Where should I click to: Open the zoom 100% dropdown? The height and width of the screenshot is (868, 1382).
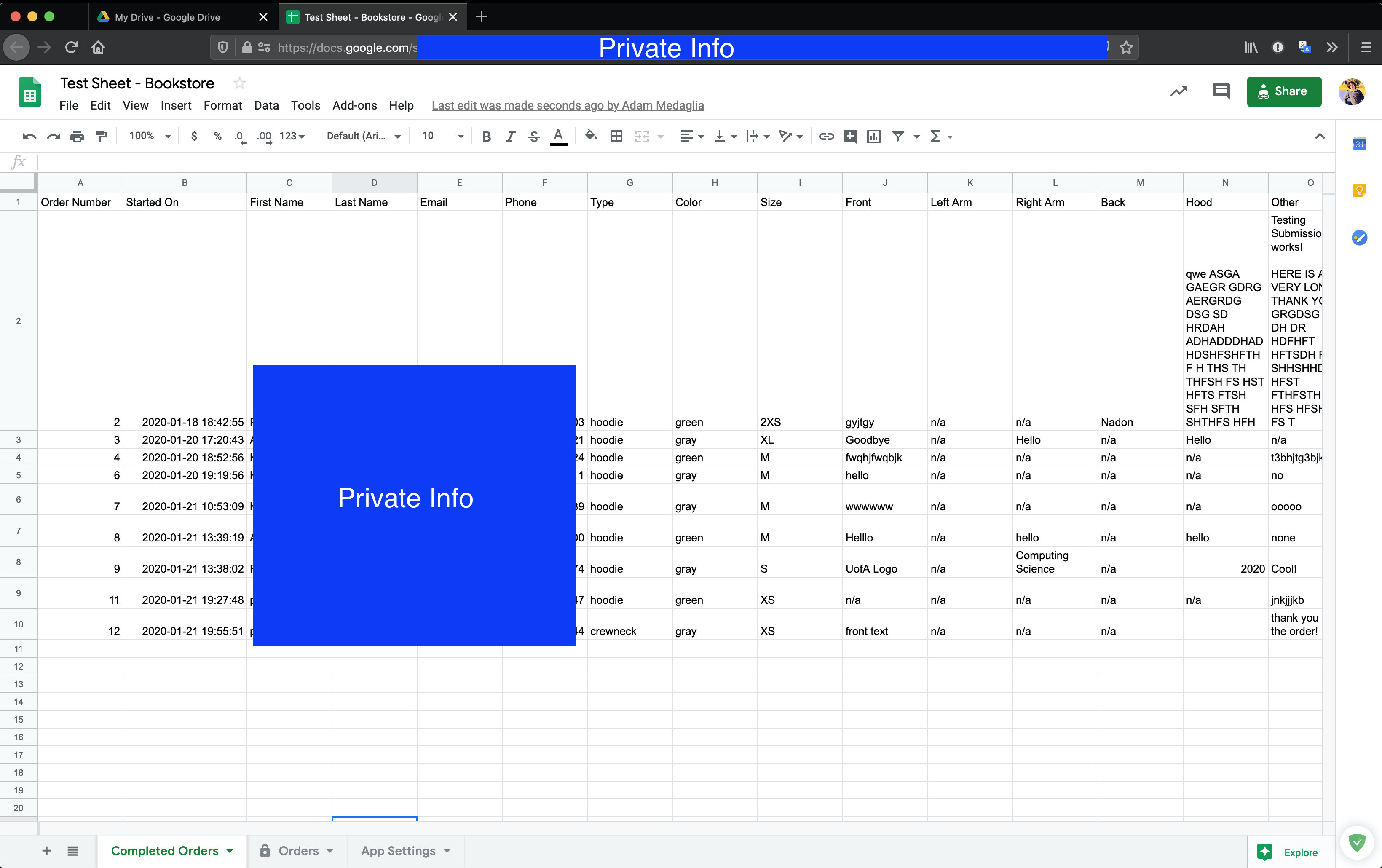tap(150, 136)
